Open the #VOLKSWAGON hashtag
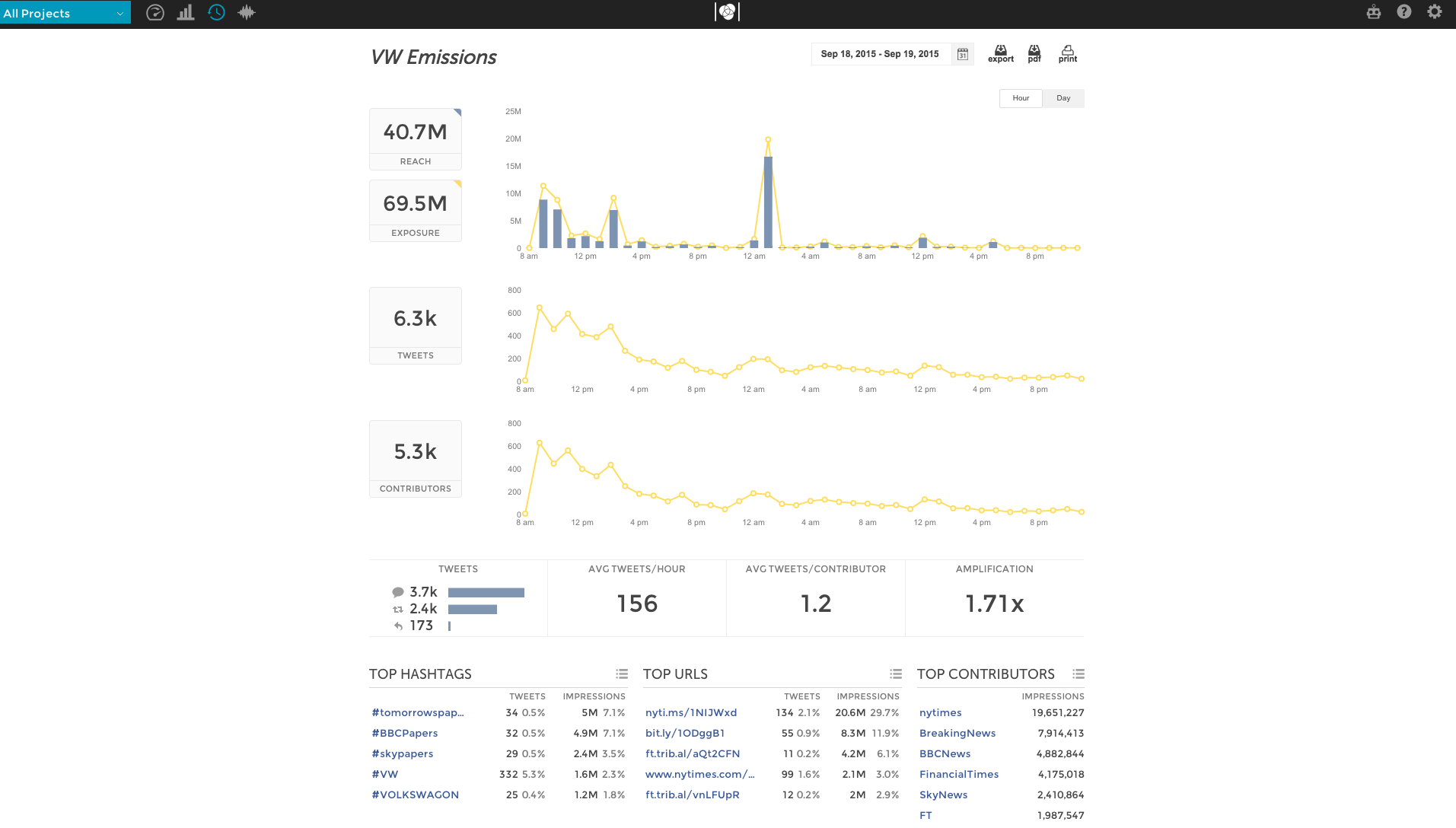1456x828 pixels. click(416, 795)
